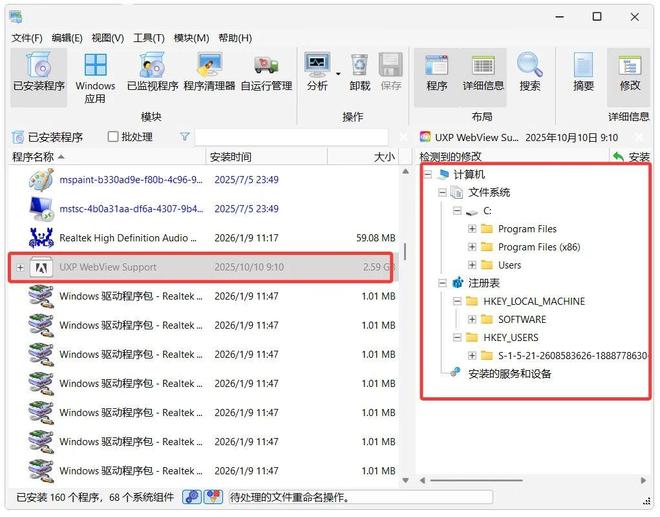The height and width of the screenshot is (517, 660).
Task: Toggle the 详细信息 layout icon
Action: [x=483, y=65]
